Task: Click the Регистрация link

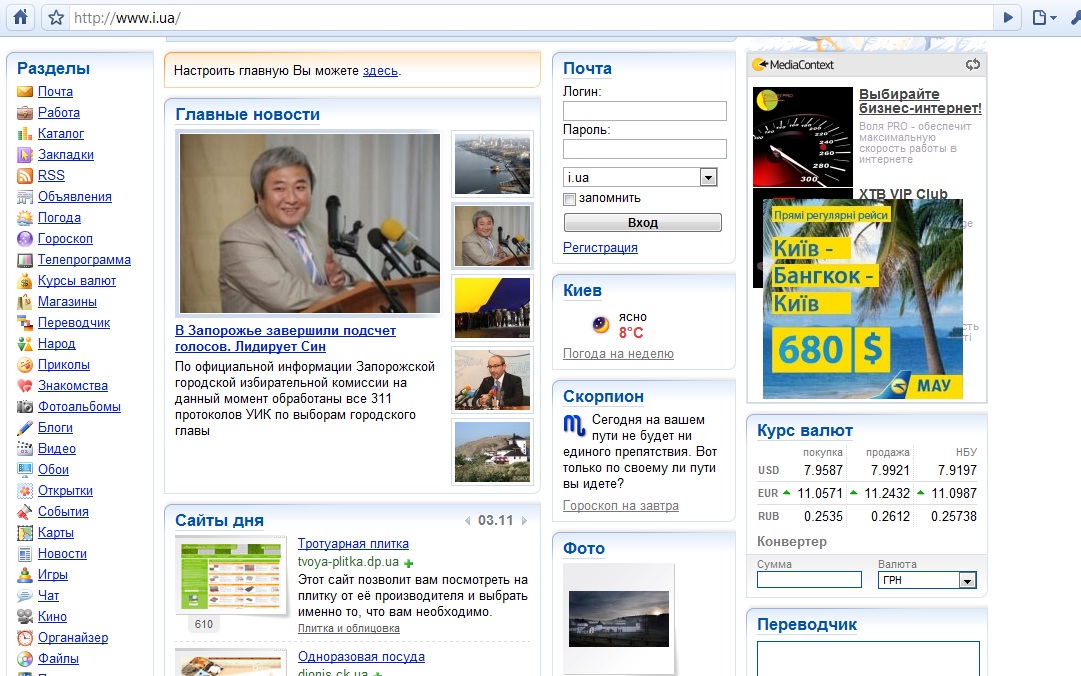Action: (x=600, y=248)
